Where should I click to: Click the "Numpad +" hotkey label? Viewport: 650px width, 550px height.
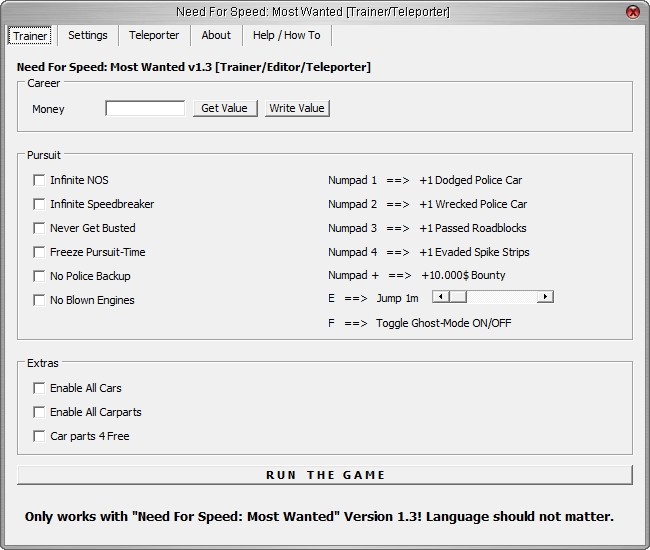pyautogui.click(x=353, y=276)
